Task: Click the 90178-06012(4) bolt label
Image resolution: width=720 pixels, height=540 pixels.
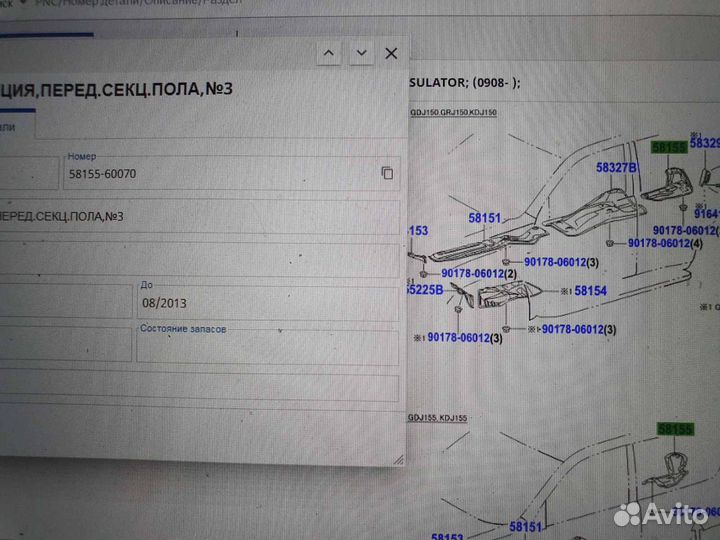Action: 665,243
